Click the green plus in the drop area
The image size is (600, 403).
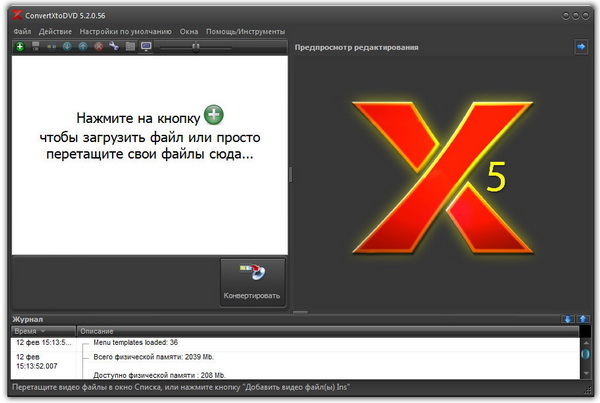tap(212, 114)
